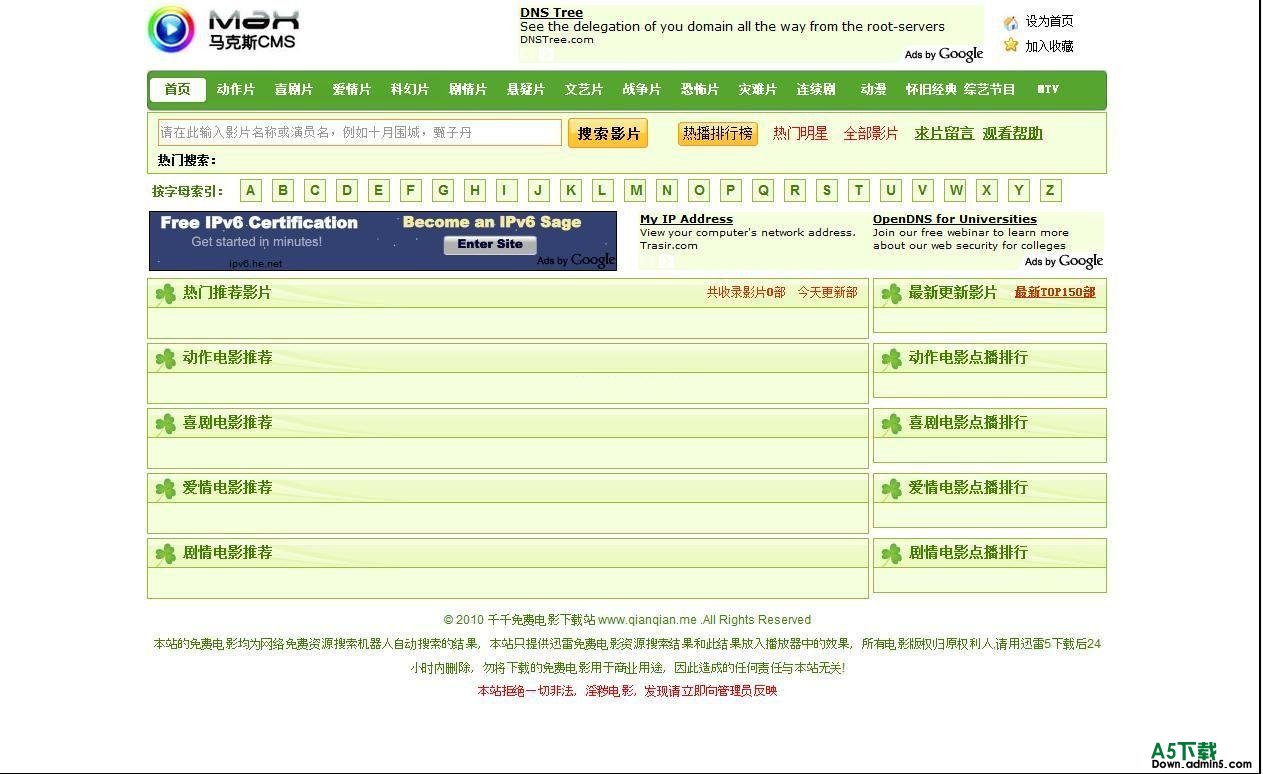Open the 恐怖片 category
This screenshot has height=774, width=1263.
click(700, 90)
